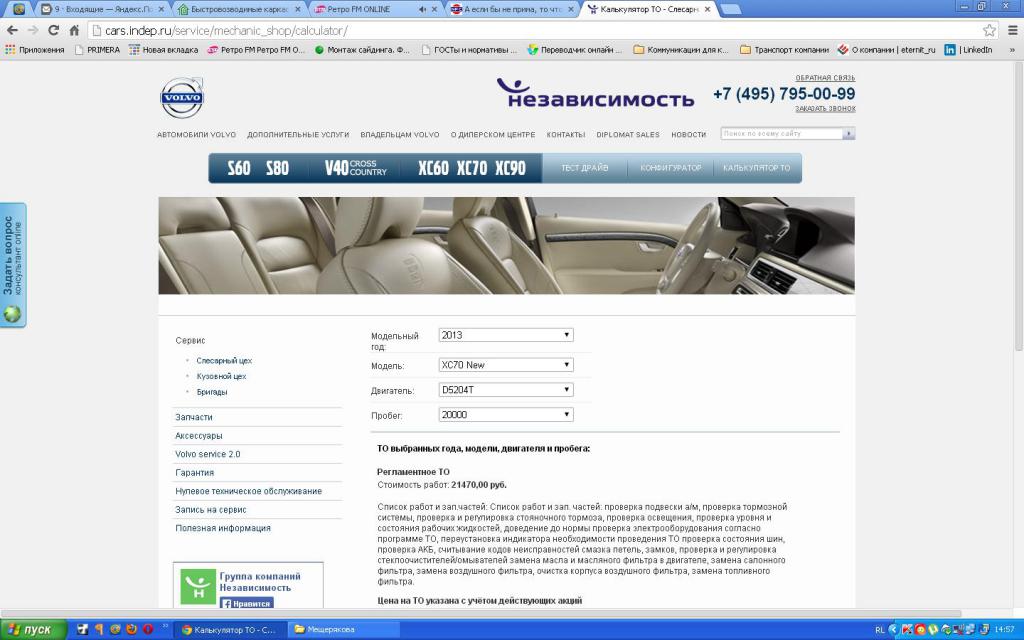Click the Независимость group green logo thumbnail
Image resolution: width=1024 pixels, height=640 pixels.
click(x=198, y=586)
